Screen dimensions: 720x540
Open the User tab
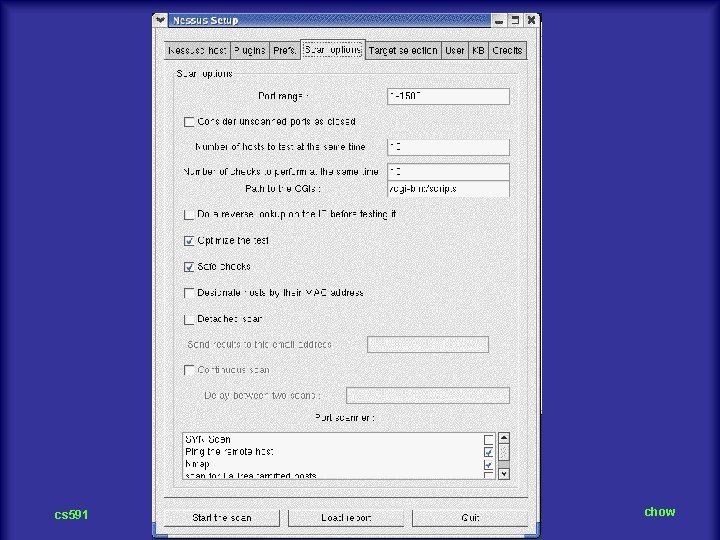[x=455, y=51]
